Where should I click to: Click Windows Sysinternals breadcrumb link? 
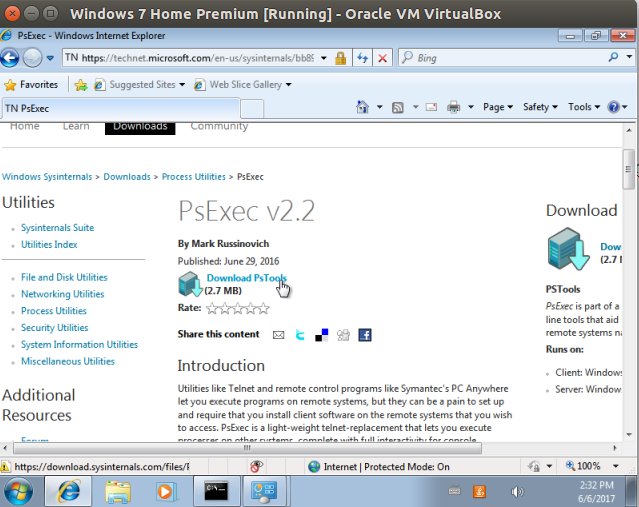pyautogui.click(x=47, y=176)
